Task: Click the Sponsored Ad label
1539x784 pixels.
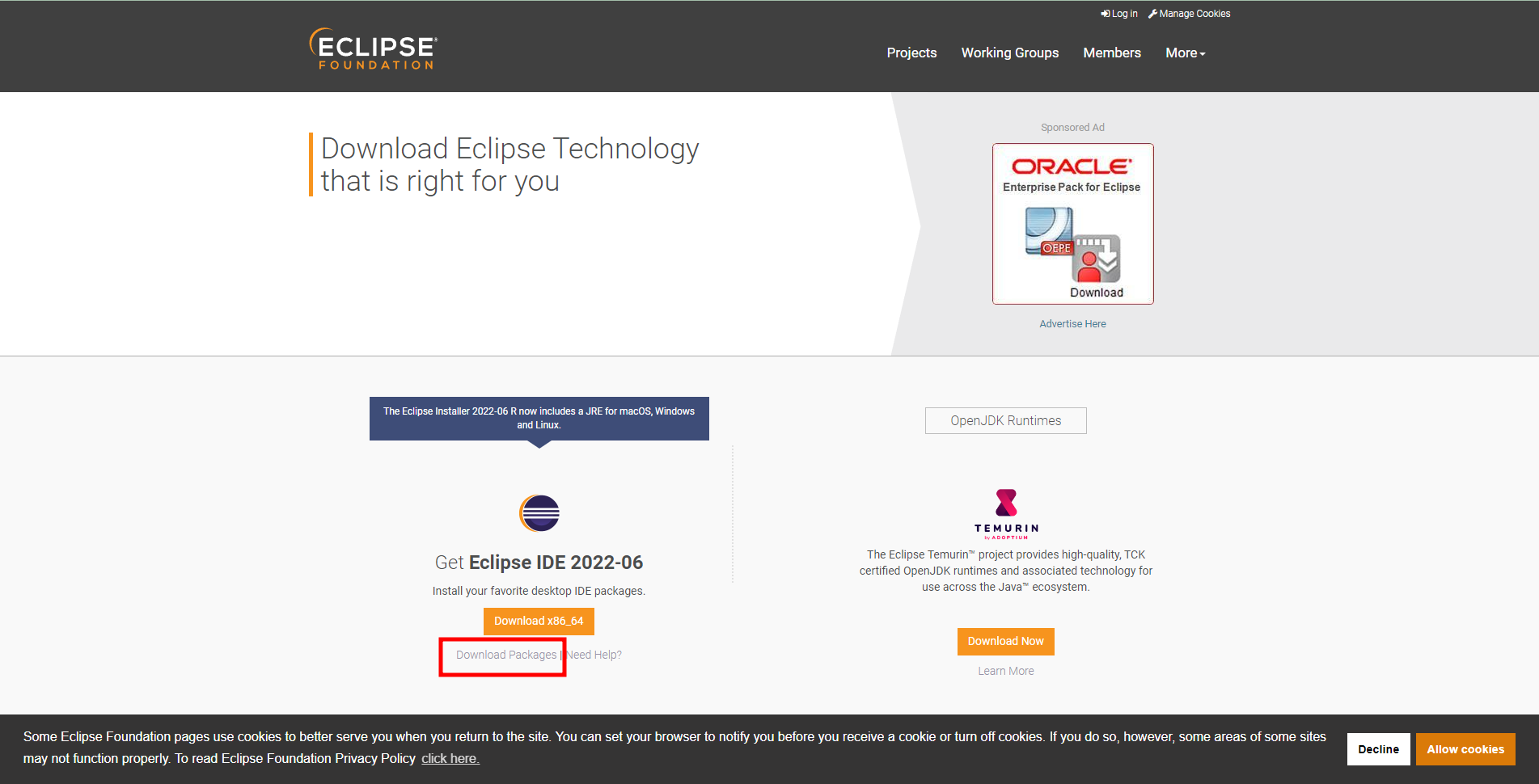Action: pyautogui.click(x=1072, y=128)
